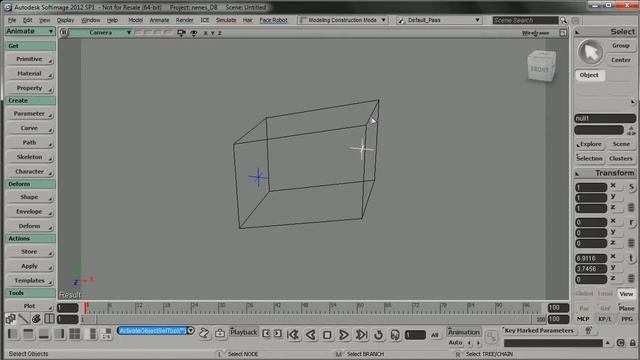Click the r rotate tool button

tap(631, 222)
